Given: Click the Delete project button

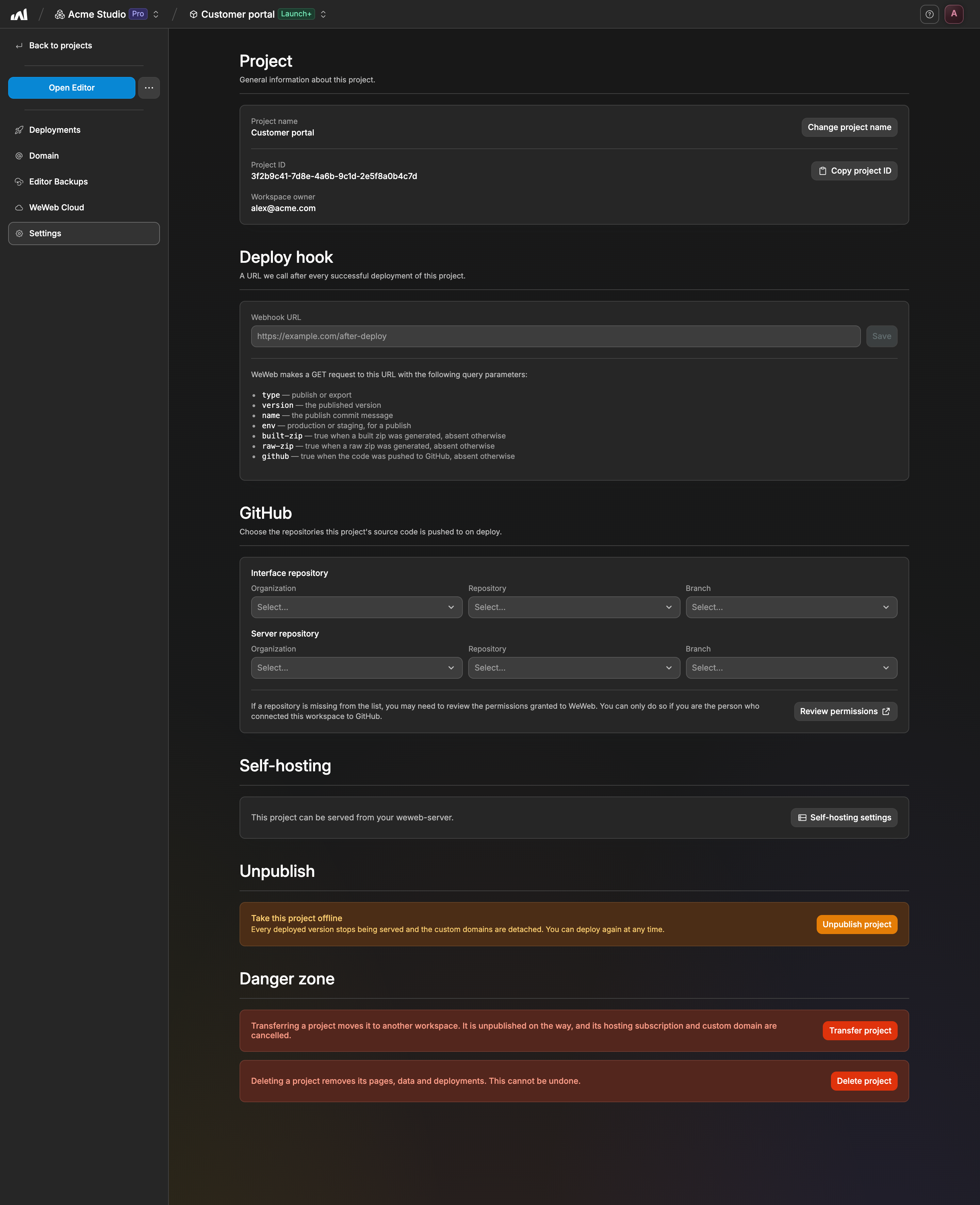Looking at the screenshot, I should (864, 1081).
